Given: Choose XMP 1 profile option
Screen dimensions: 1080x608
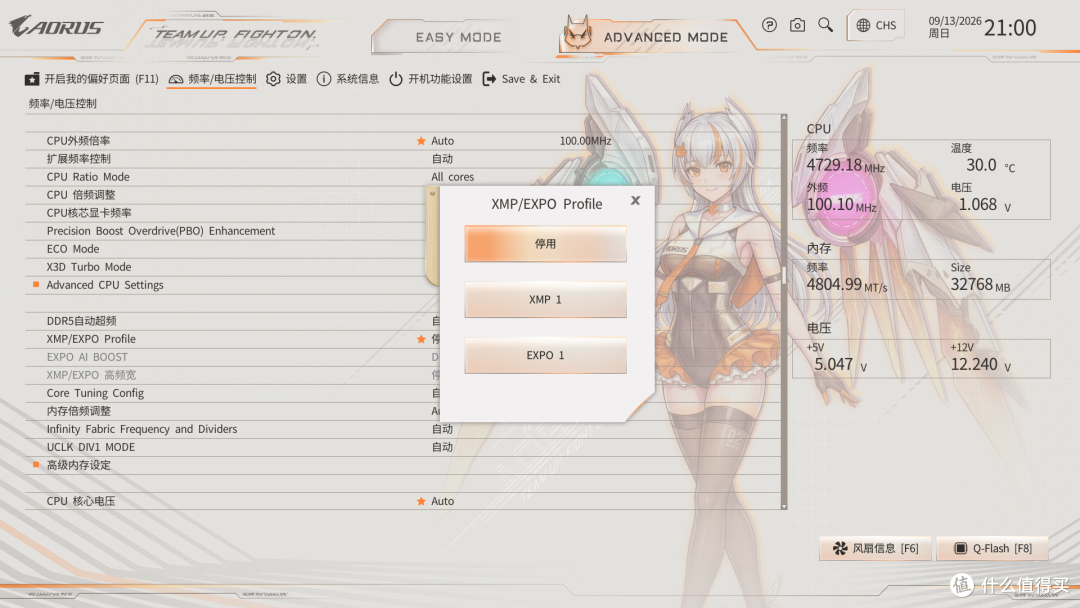Looking at the screenshot, I should (x=546, y=300).
